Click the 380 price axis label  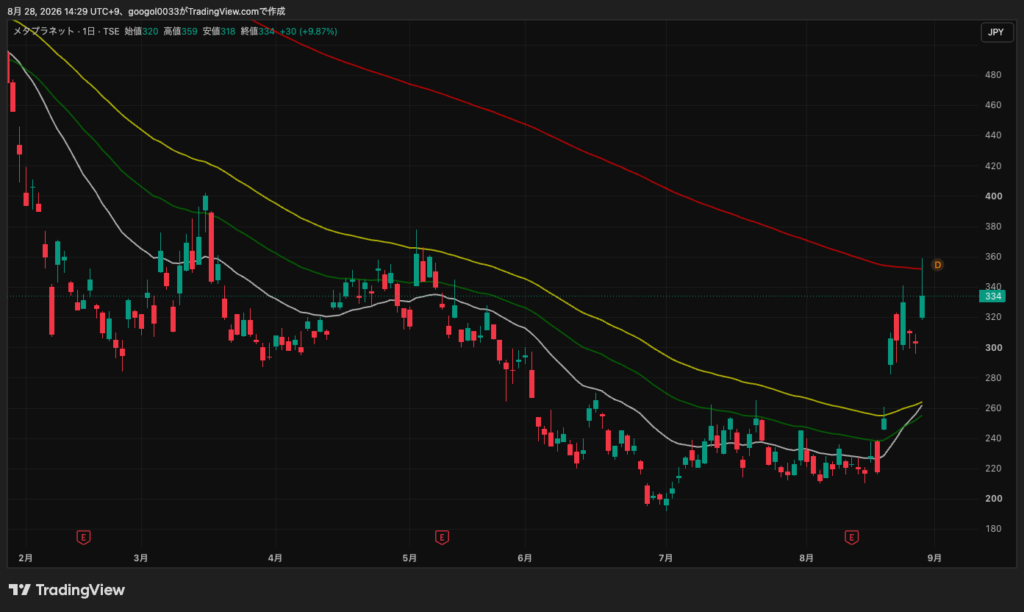point(993,227)
